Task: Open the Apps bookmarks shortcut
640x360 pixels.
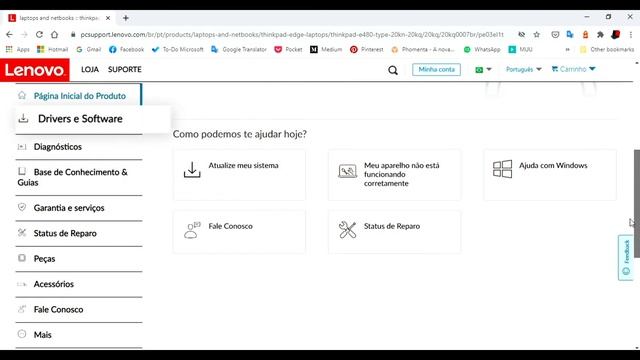Action: [18, 49]
